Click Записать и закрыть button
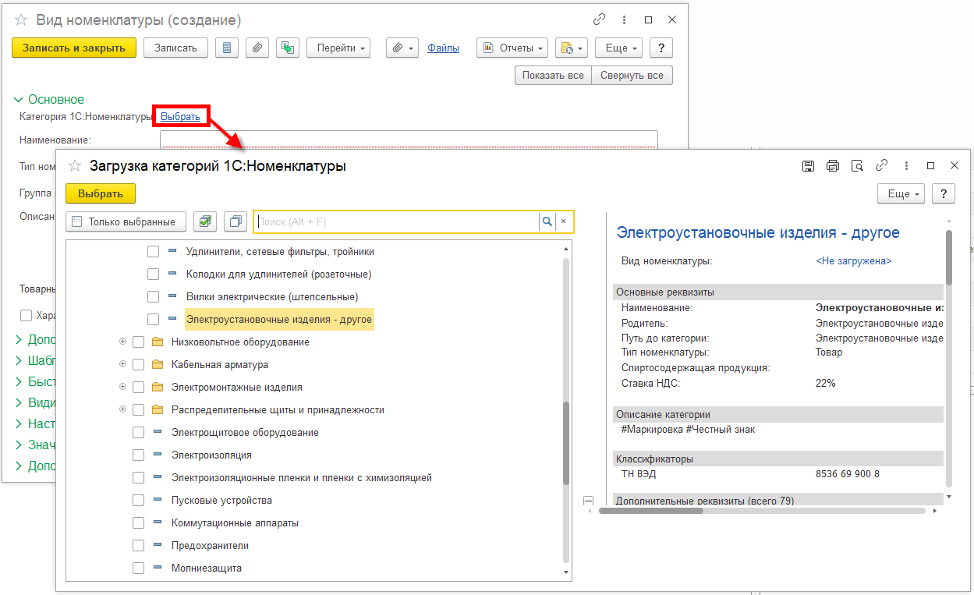This screenshot has width=974, height=595. (x=74, y=48)
